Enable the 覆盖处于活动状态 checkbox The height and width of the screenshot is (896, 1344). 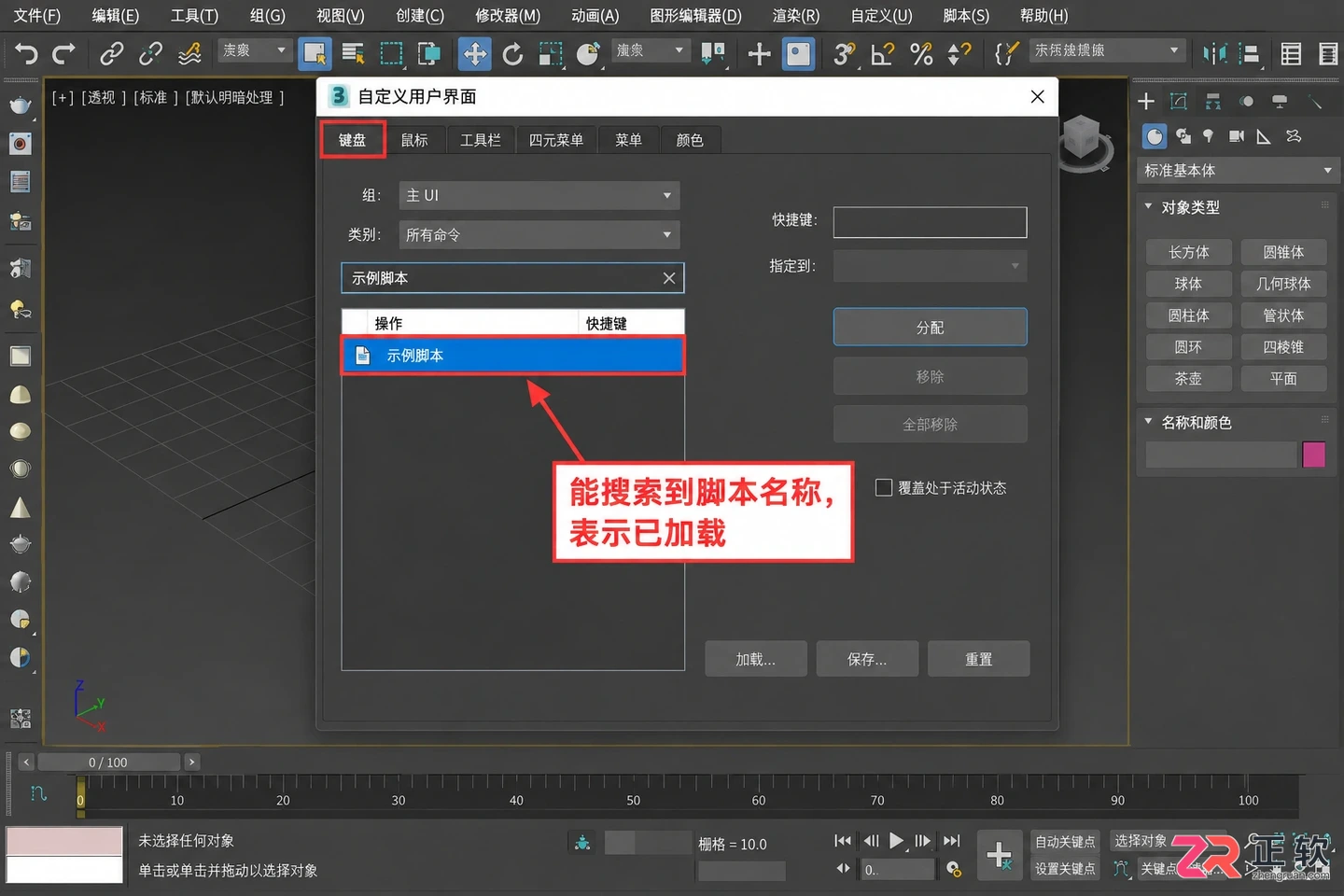(x=884, y=487)
